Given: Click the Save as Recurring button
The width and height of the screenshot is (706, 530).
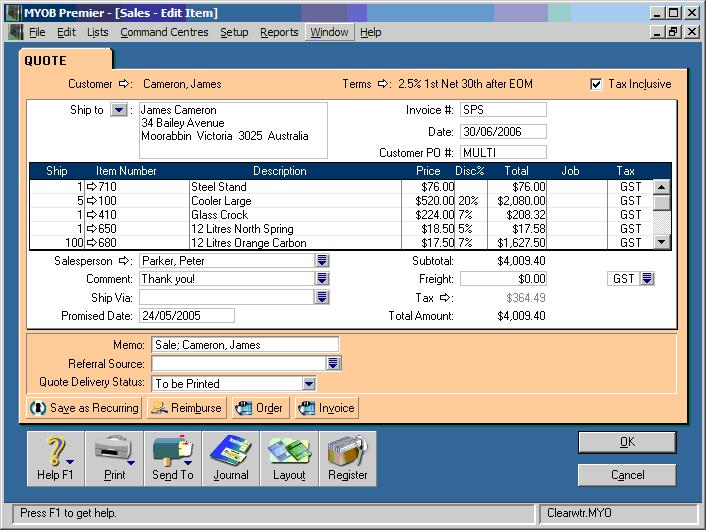Looking at the screenshot, I should pyautogui.click(x=84, y=408).
